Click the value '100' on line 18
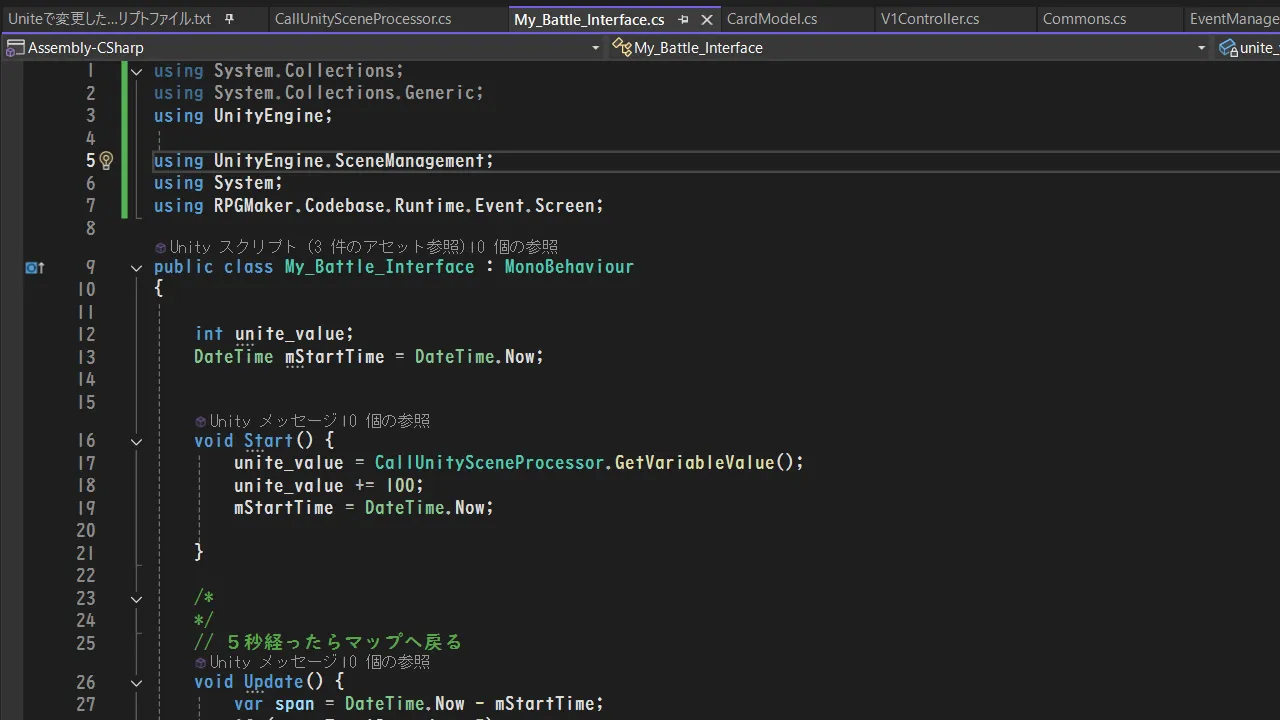Image resolution: width=1280 pixels, height=720 pixels. click(399, 486)
